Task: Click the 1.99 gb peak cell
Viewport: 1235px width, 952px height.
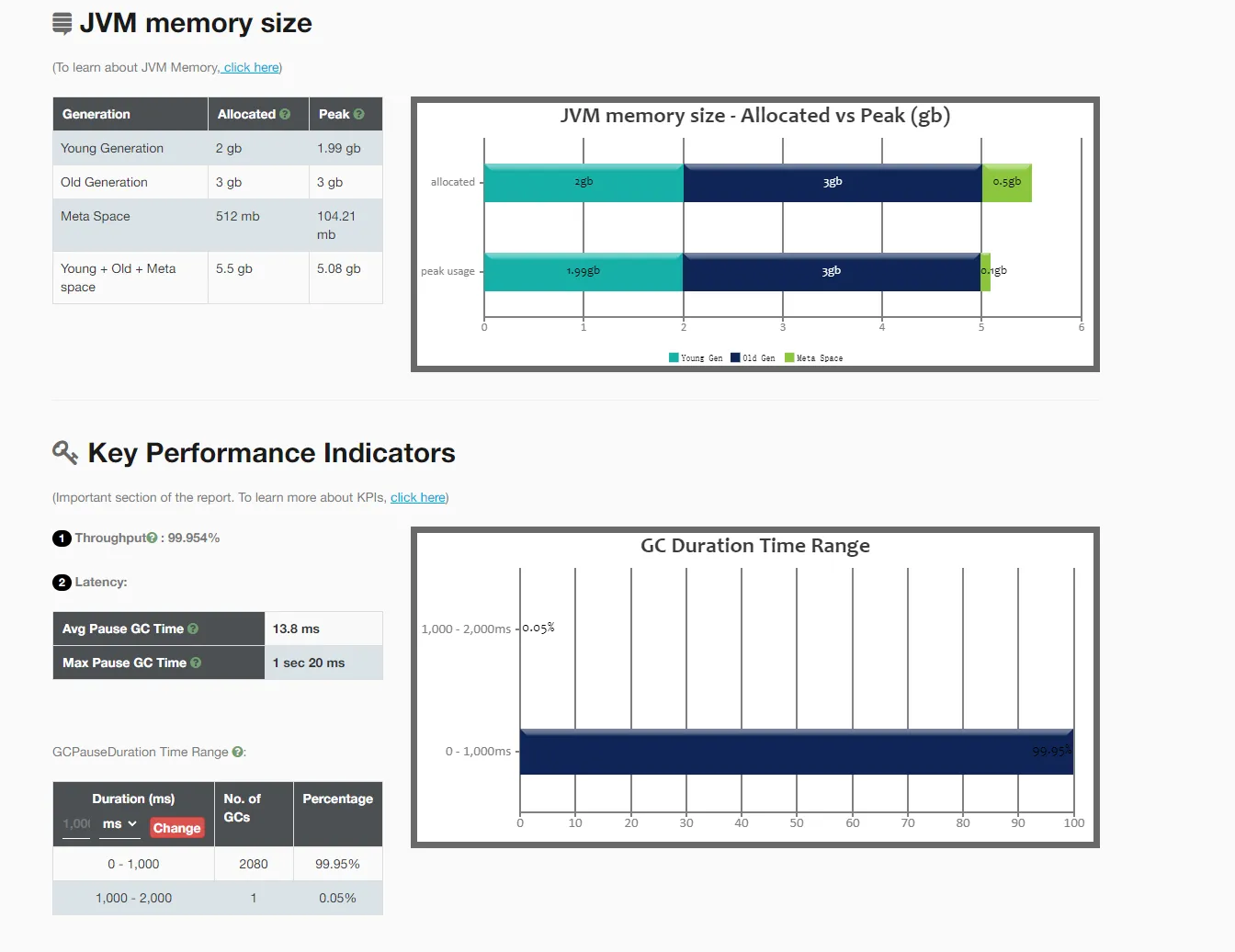Action: tap(346, 148)
